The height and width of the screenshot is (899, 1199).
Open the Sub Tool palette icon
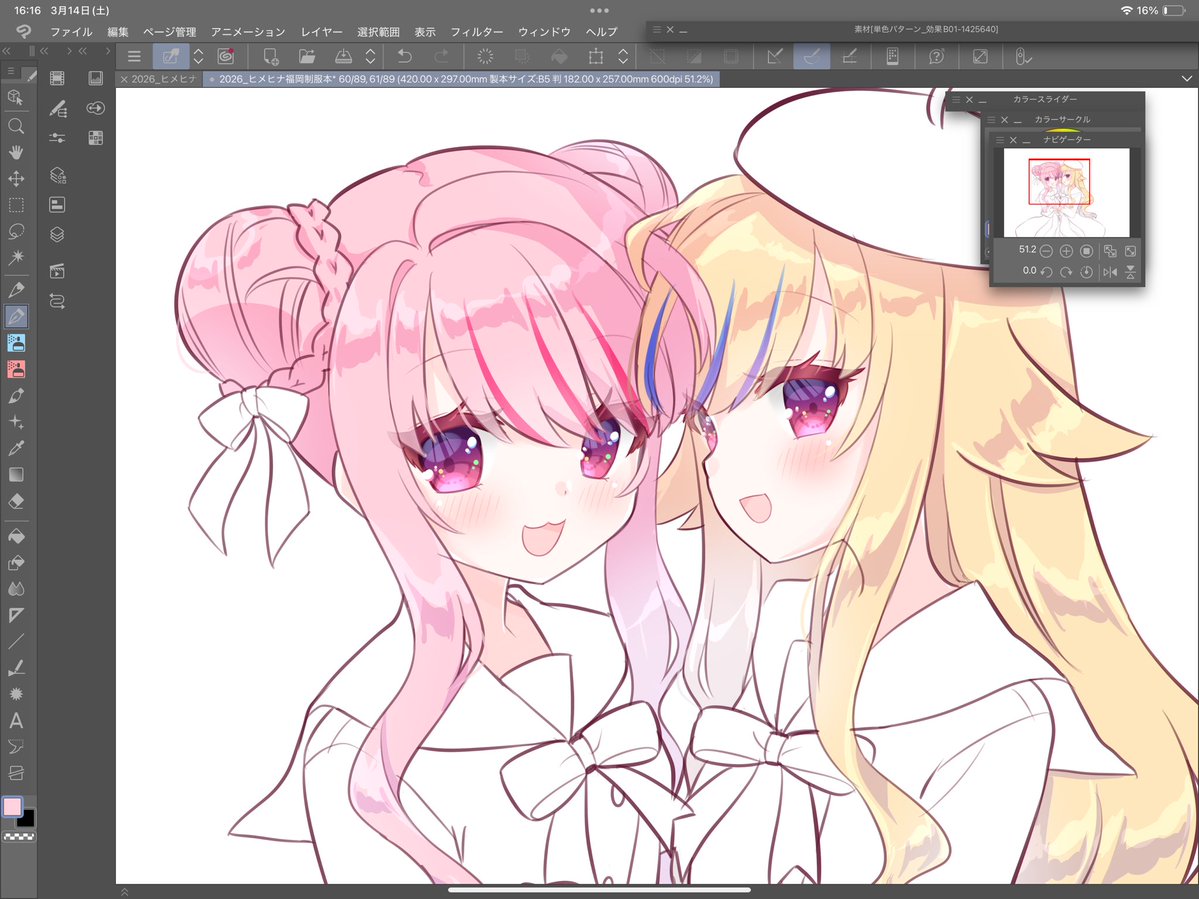click(57, 109)
